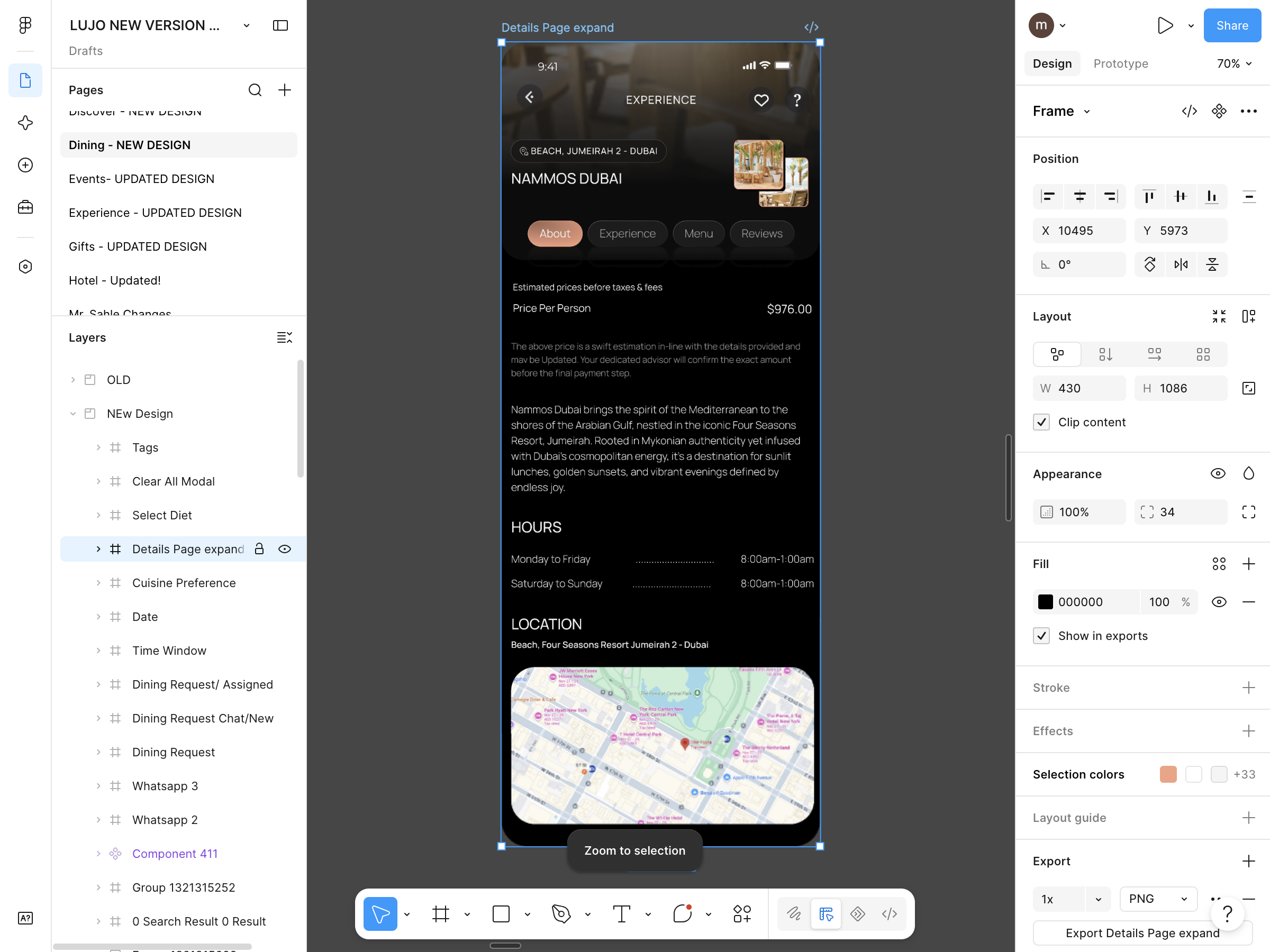Align selection horizontal centers

[x=1079, y=197]
